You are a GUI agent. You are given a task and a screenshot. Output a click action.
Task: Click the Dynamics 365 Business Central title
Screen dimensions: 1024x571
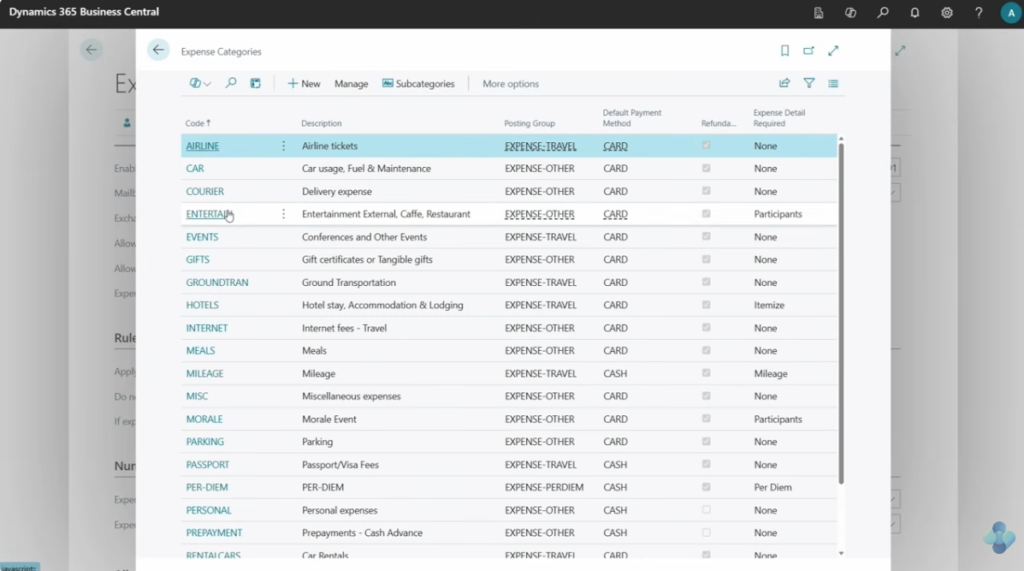tap(84, 12)
